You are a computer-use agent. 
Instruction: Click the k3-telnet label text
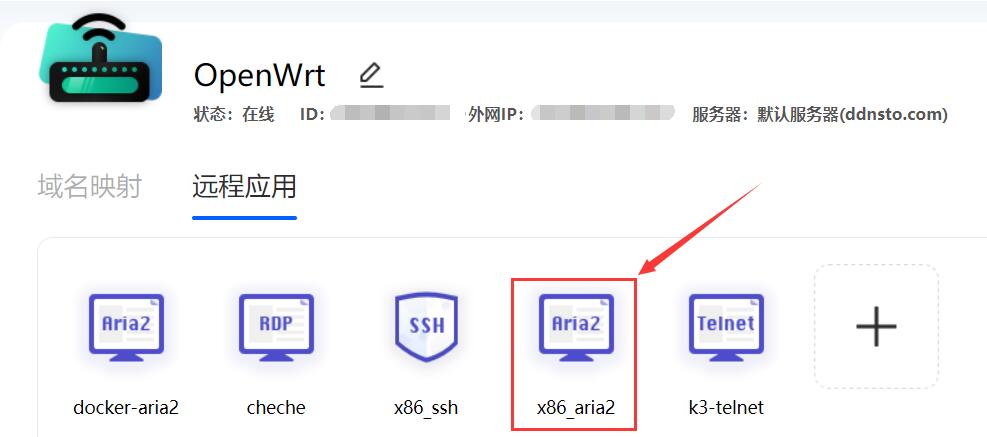[726, 407]
